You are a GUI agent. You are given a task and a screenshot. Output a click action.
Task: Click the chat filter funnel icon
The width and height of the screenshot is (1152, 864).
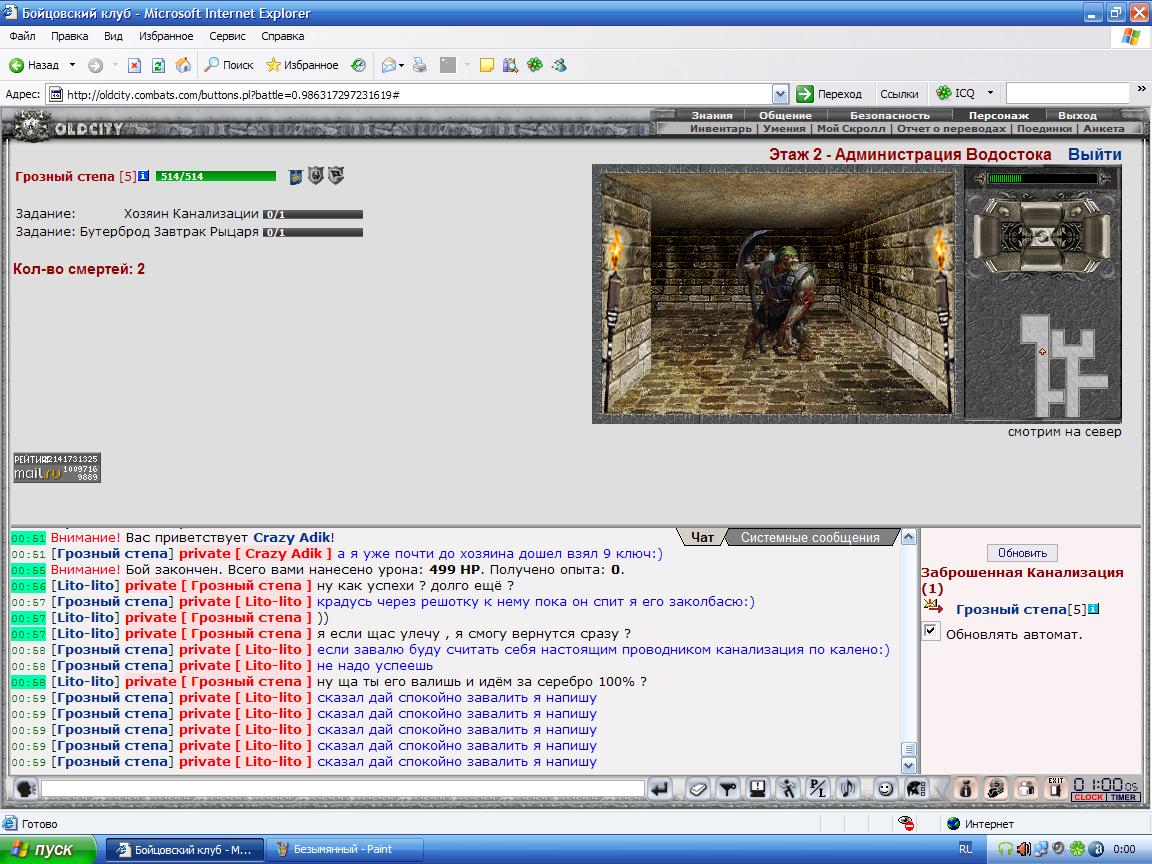(727, 788)
